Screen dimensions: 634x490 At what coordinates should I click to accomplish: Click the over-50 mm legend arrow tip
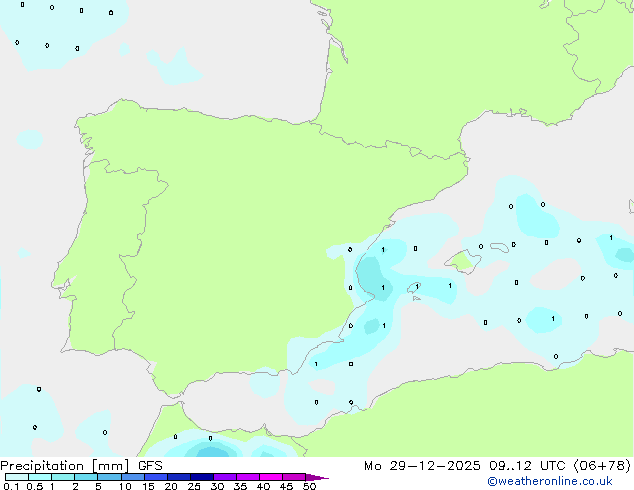(317, 478)
